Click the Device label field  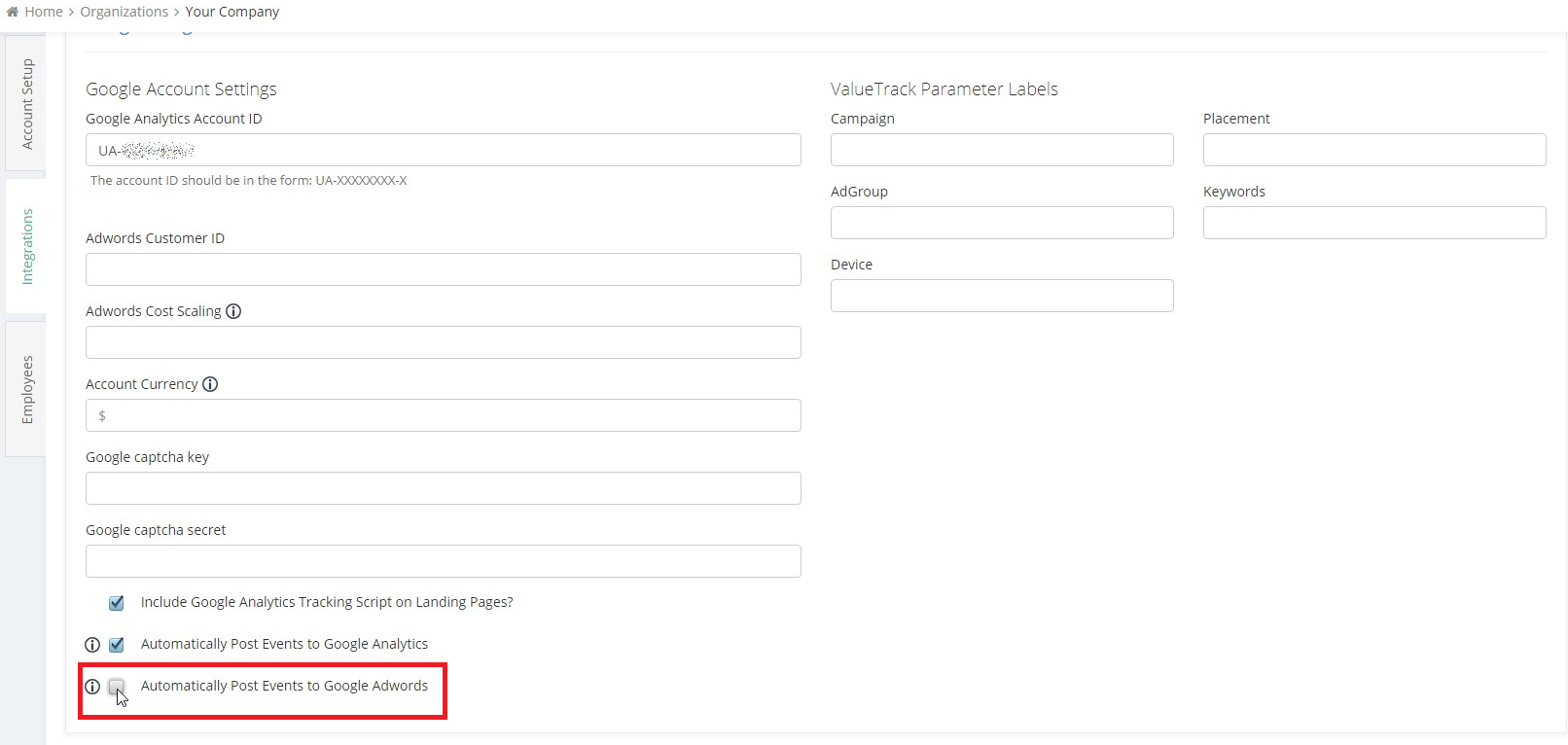coord(1002,296)
